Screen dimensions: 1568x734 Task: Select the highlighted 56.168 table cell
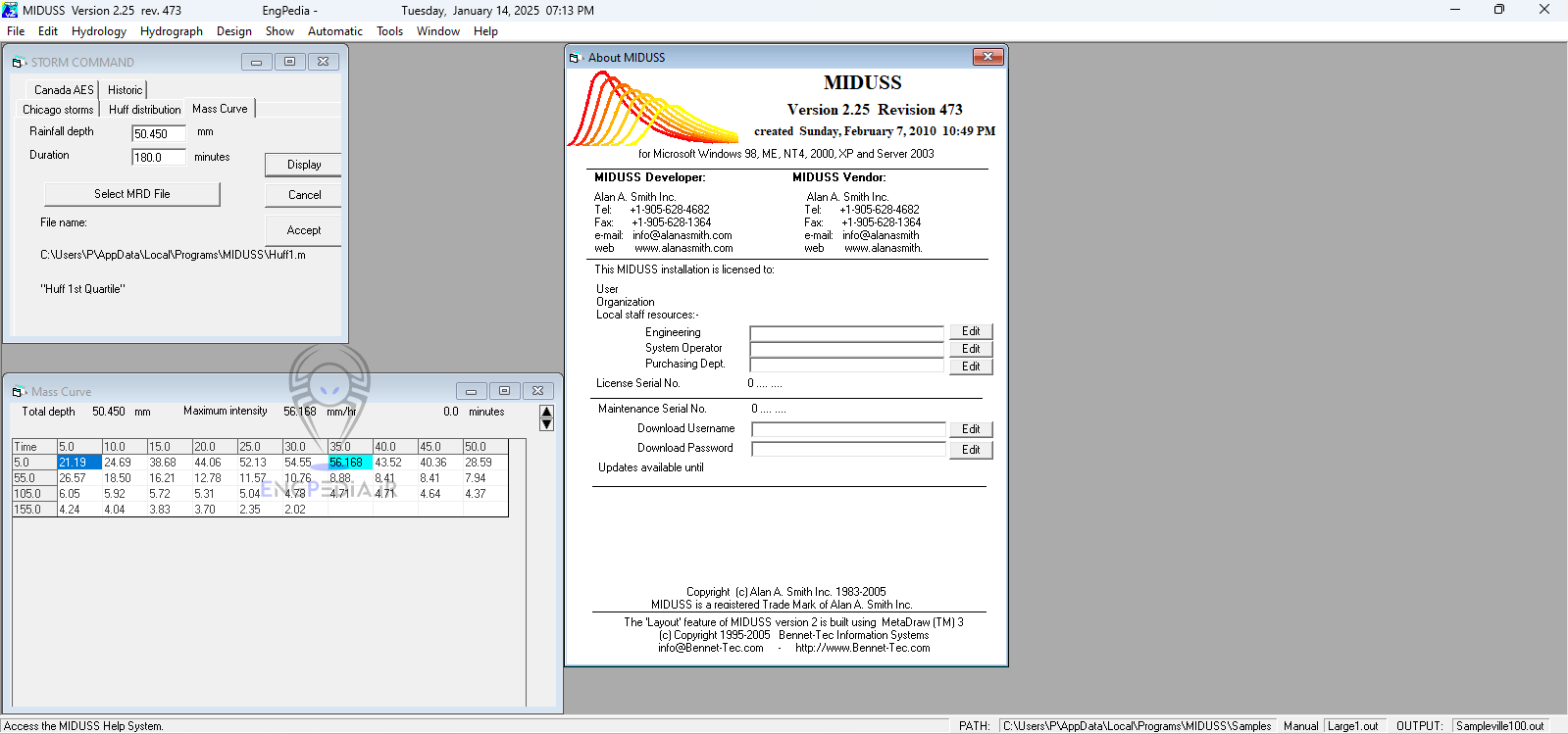[349, 463]
